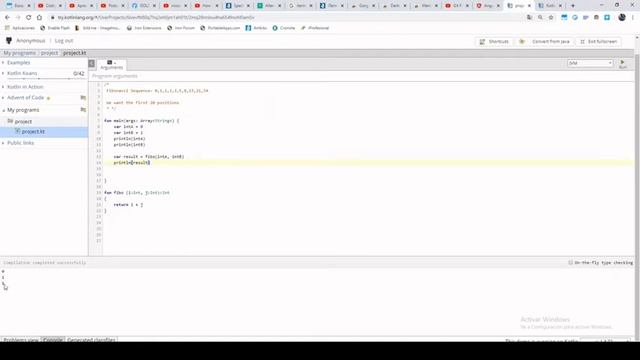Click Exit fullscreen
The image size is (640, 360).
(x=599, y=42)
